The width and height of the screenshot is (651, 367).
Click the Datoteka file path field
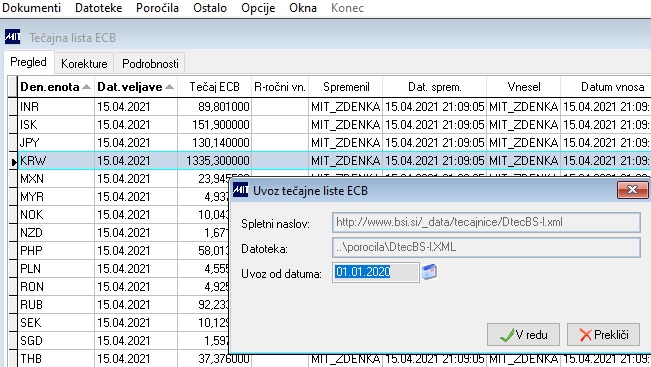(486, 247)
